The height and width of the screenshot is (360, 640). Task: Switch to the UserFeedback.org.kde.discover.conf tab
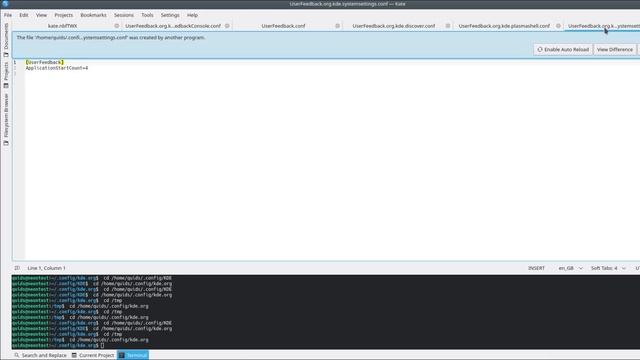(393, 26)
